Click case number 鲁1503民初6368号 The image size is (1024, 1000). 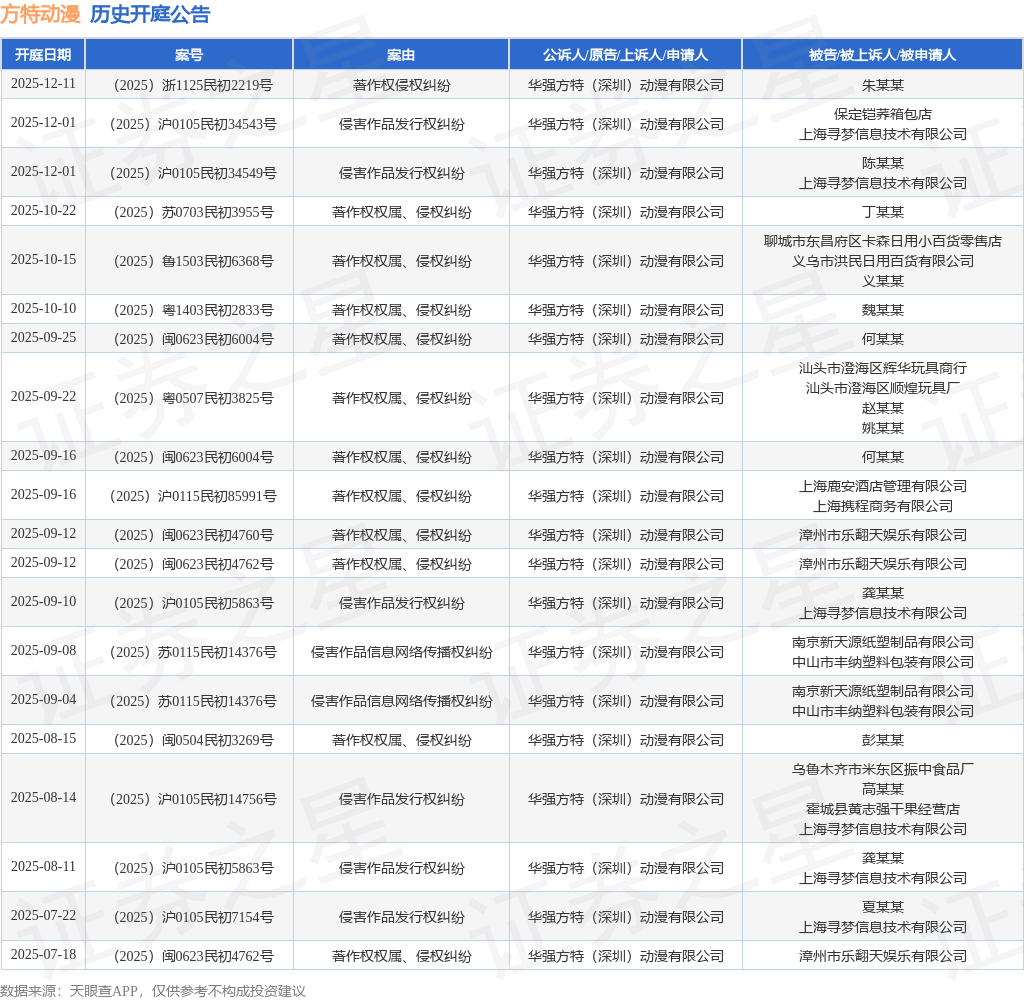[193, 261]
